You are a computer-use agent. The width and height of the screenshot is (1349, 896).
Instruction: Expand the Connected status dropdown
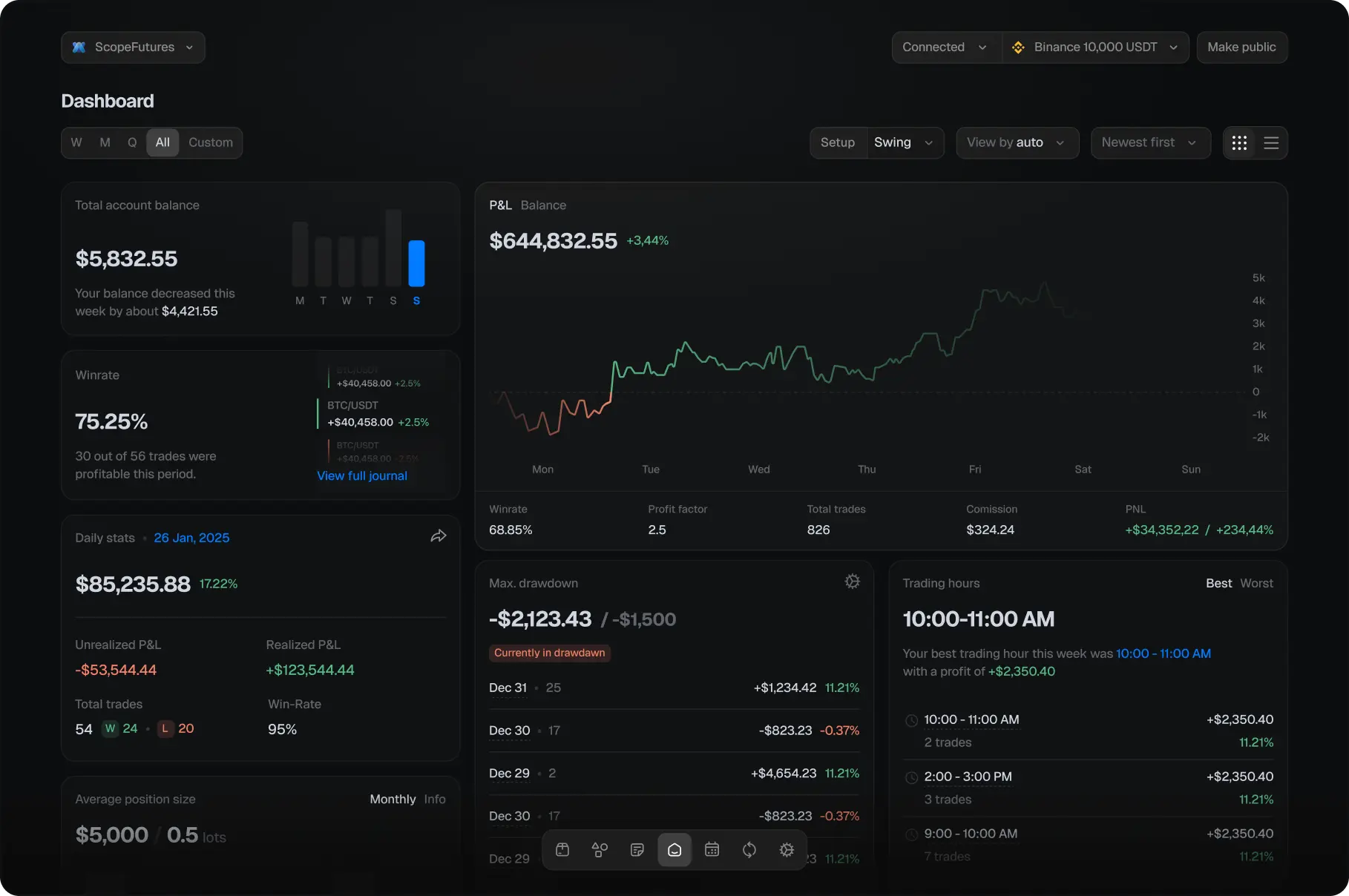947,47
